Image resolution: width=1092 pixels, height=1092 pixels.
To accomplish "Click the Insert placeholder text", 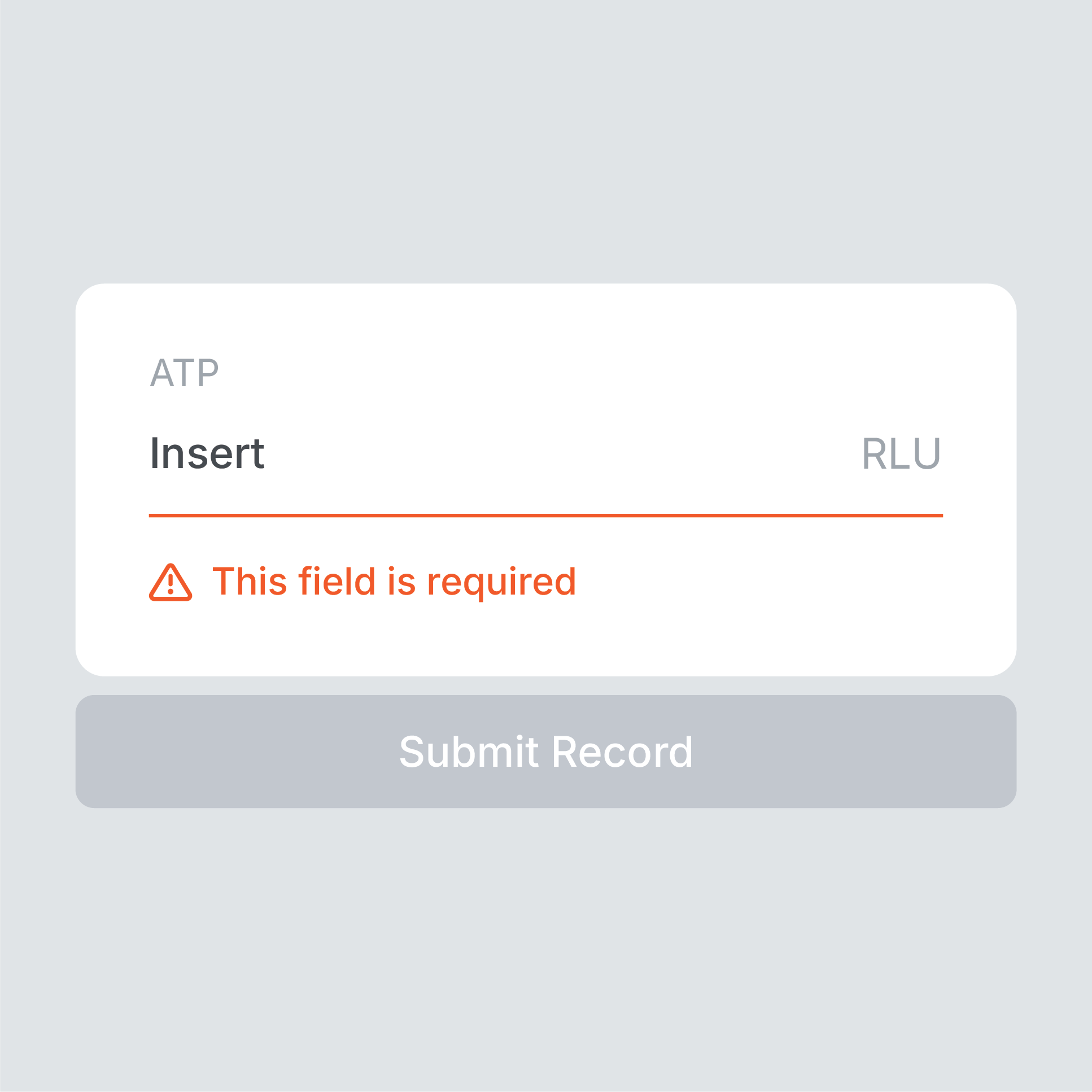I will tap(207, 453).
